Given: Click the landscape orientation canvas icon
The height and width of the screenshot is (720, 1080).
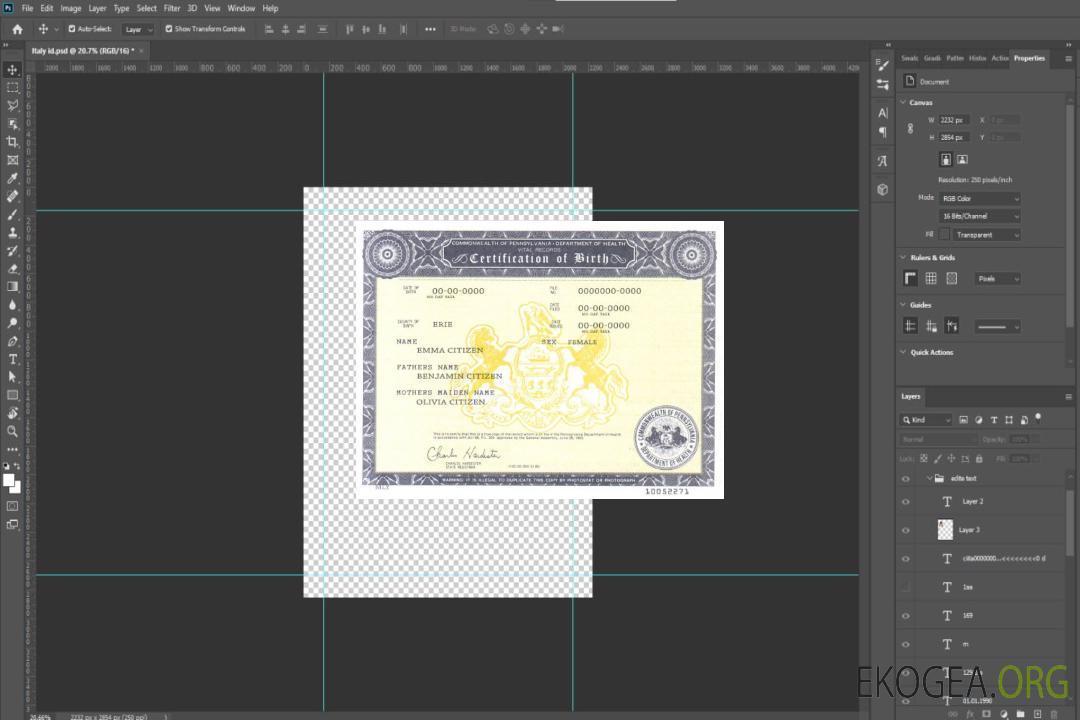Looking at the screenshot, I should (x=962, y=159).
